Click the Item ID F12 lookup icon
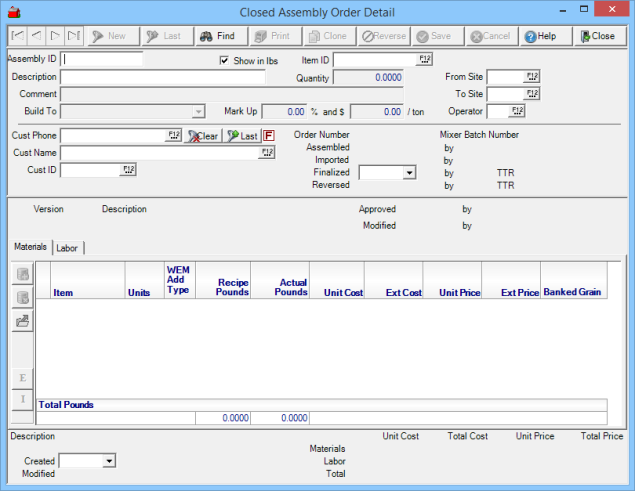This screenshot has height=491, width=635. click(423, 60)
